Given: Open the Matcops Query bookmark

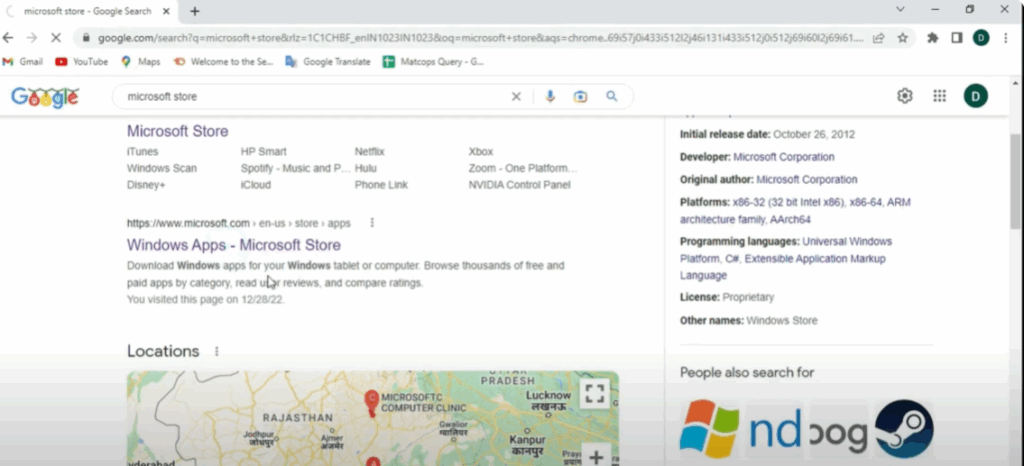Looking at the screenshot, I should [433, 62].
